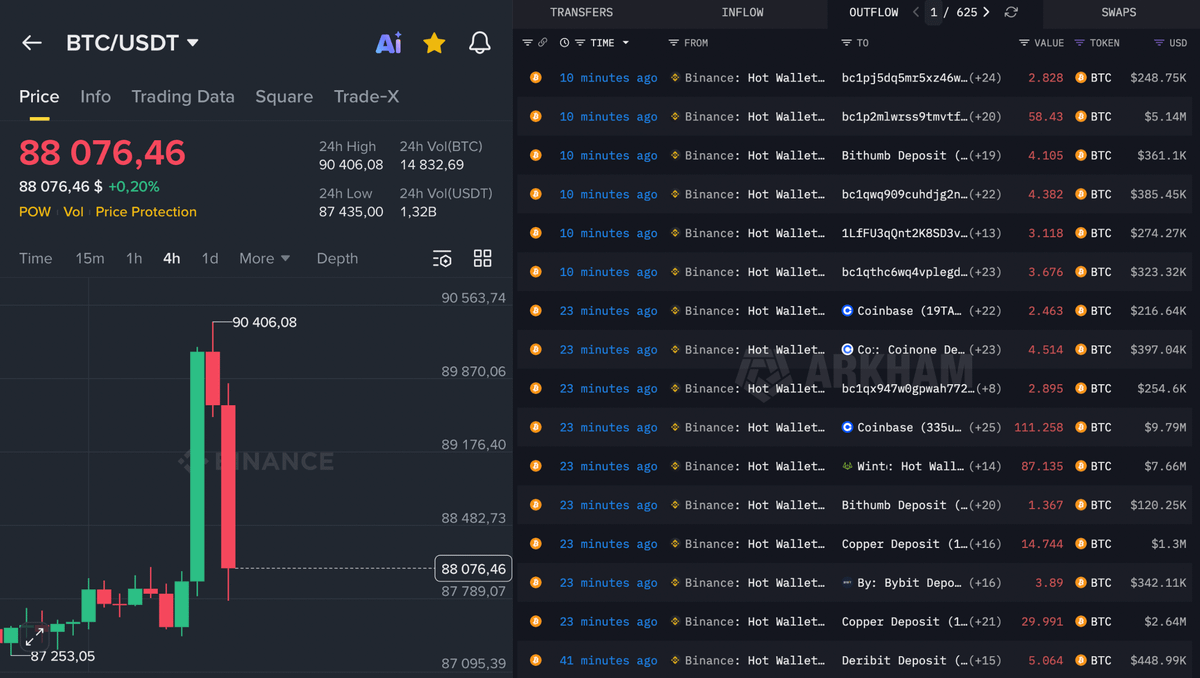Image resolution: width=1200 pixels, height=678 pixels.
Task: Filter by the USD column
Action: (1159, 43)
